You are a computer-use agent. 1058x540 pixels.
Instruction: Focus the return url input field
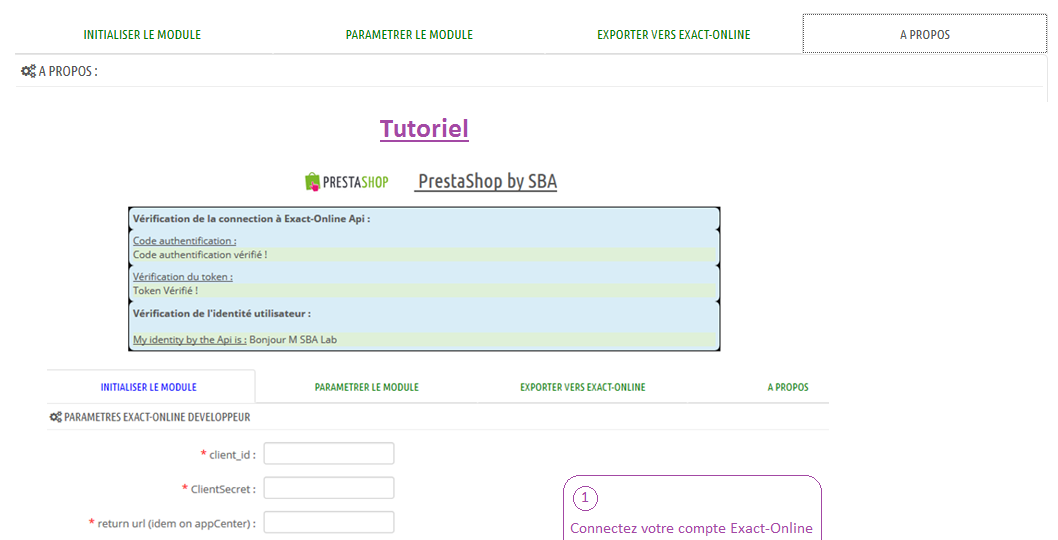[x=329, y=522]
